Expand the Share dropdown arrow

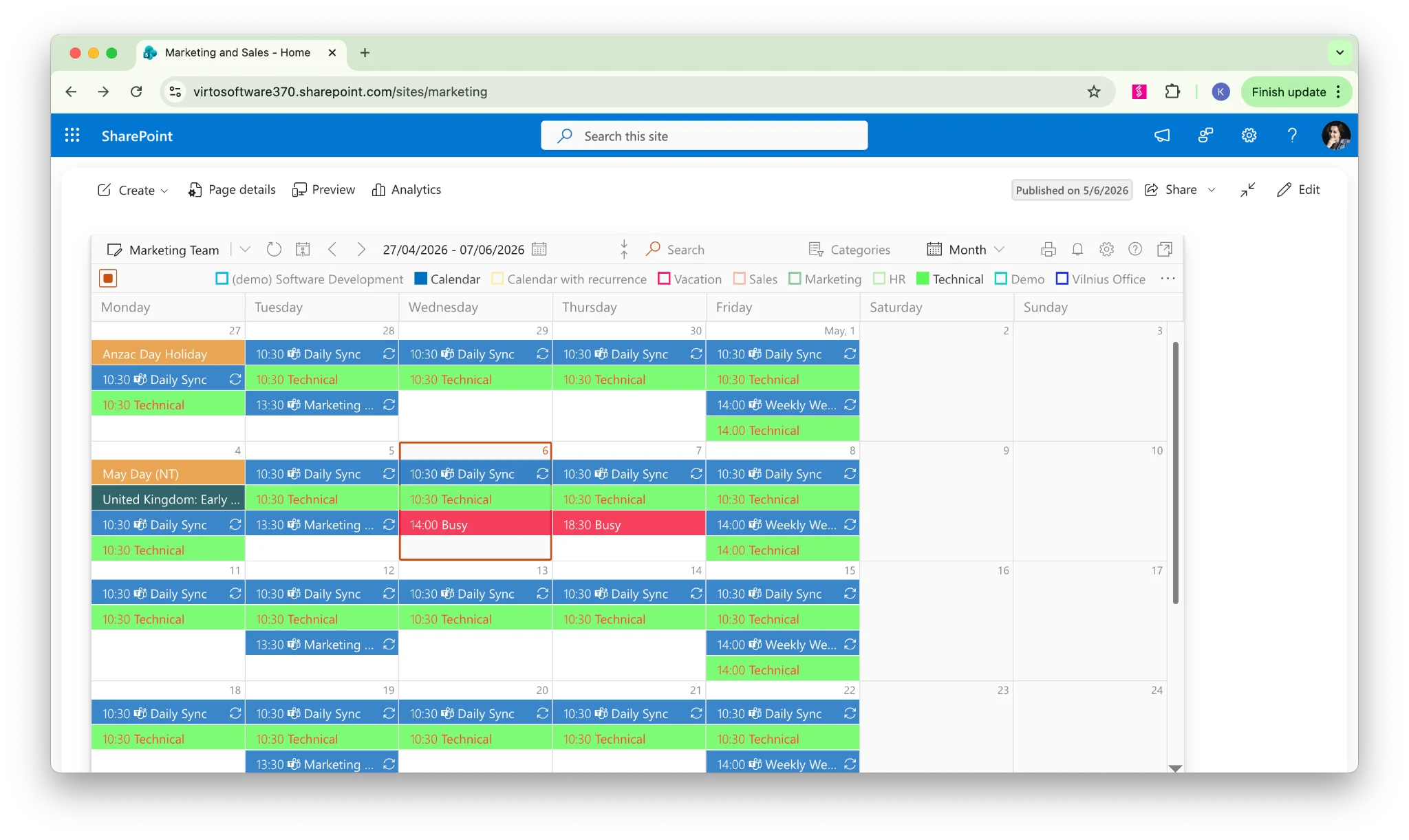pyautogui.click(x=1212, y=190)
